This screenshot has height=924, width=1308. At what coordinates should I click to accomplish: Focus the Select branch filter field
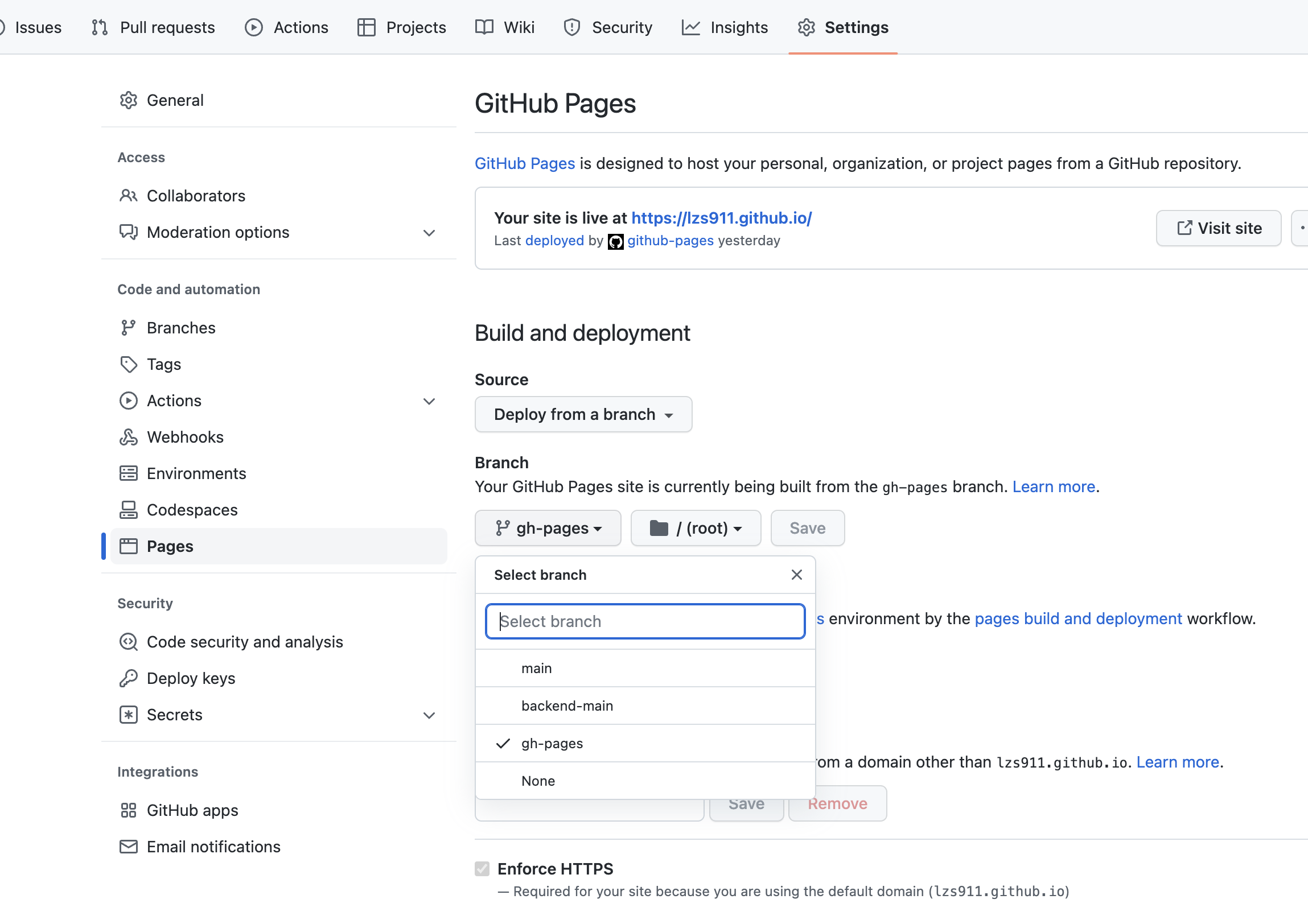coord(645,621)
